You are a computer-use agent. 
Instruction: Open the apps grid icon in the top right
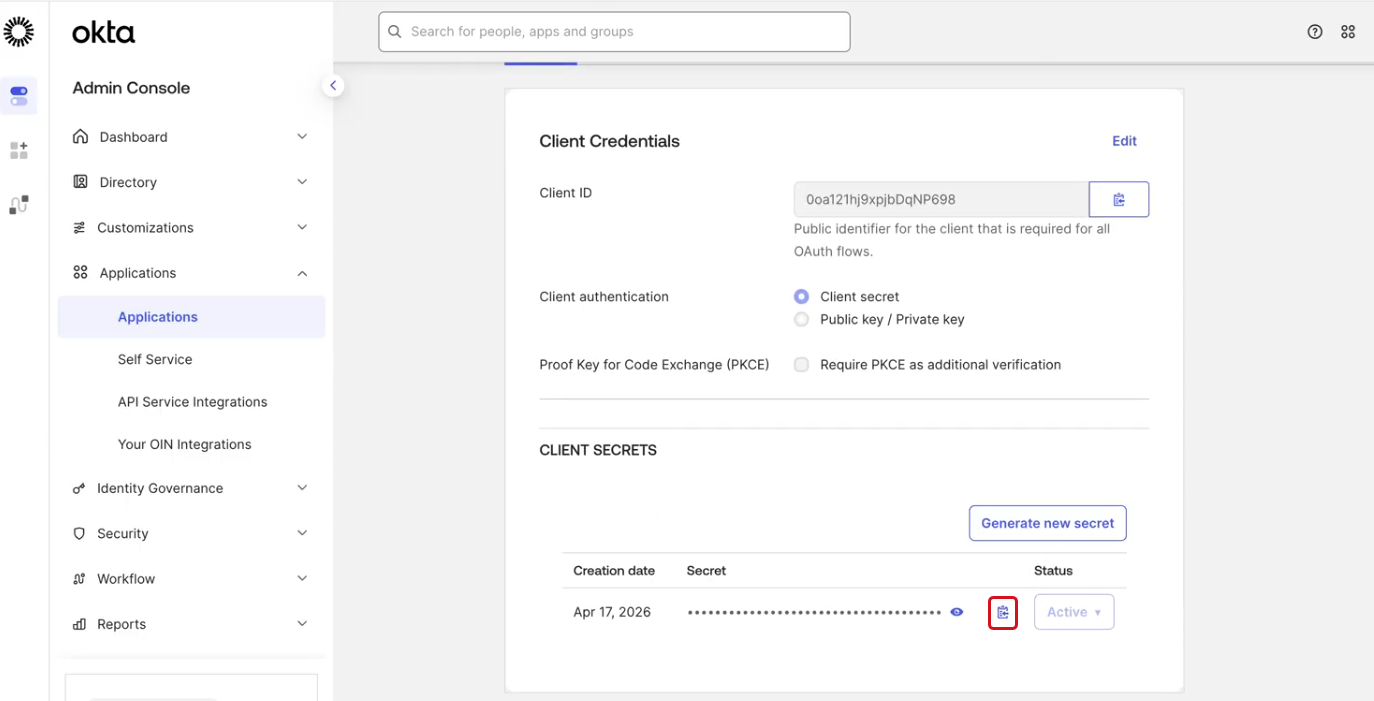1348,32
